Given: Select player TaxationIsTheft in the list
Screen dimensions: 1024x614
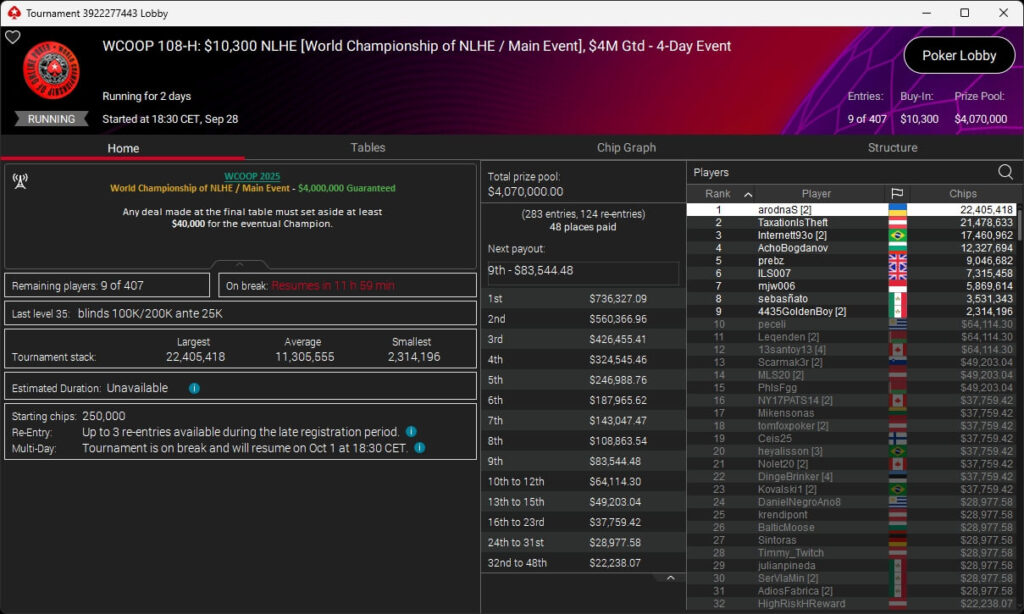Looking at the screenshot, I should (x=792, y=222).
